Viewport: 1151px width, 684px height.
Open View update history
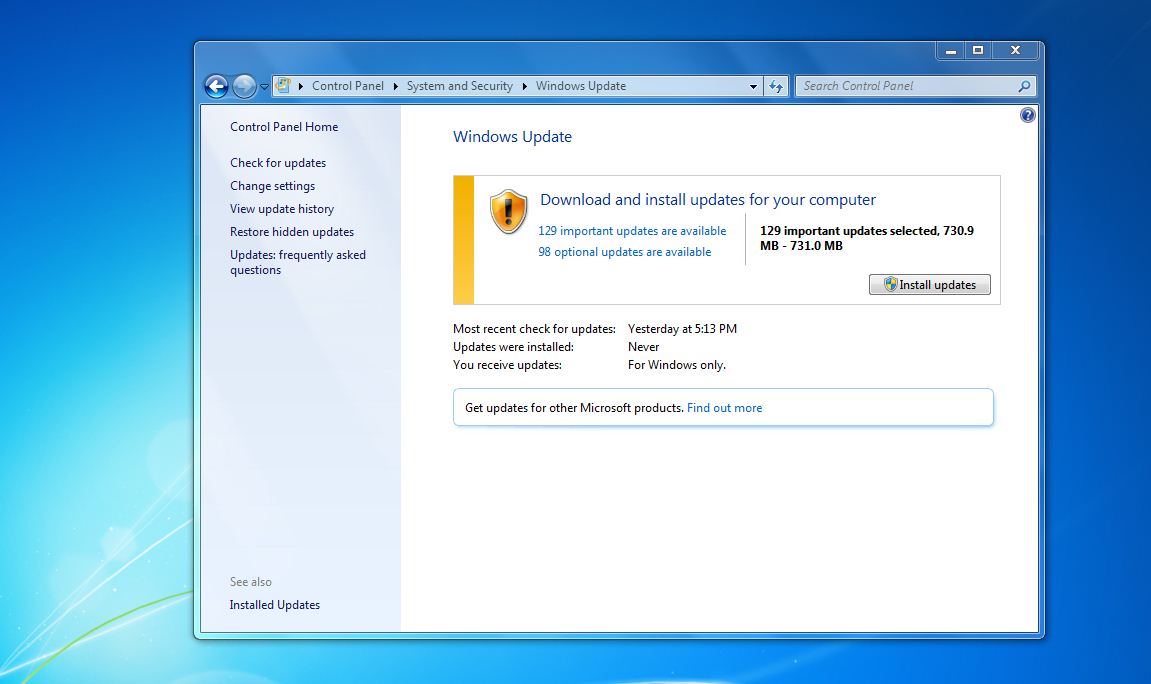(x=281, y=208)
